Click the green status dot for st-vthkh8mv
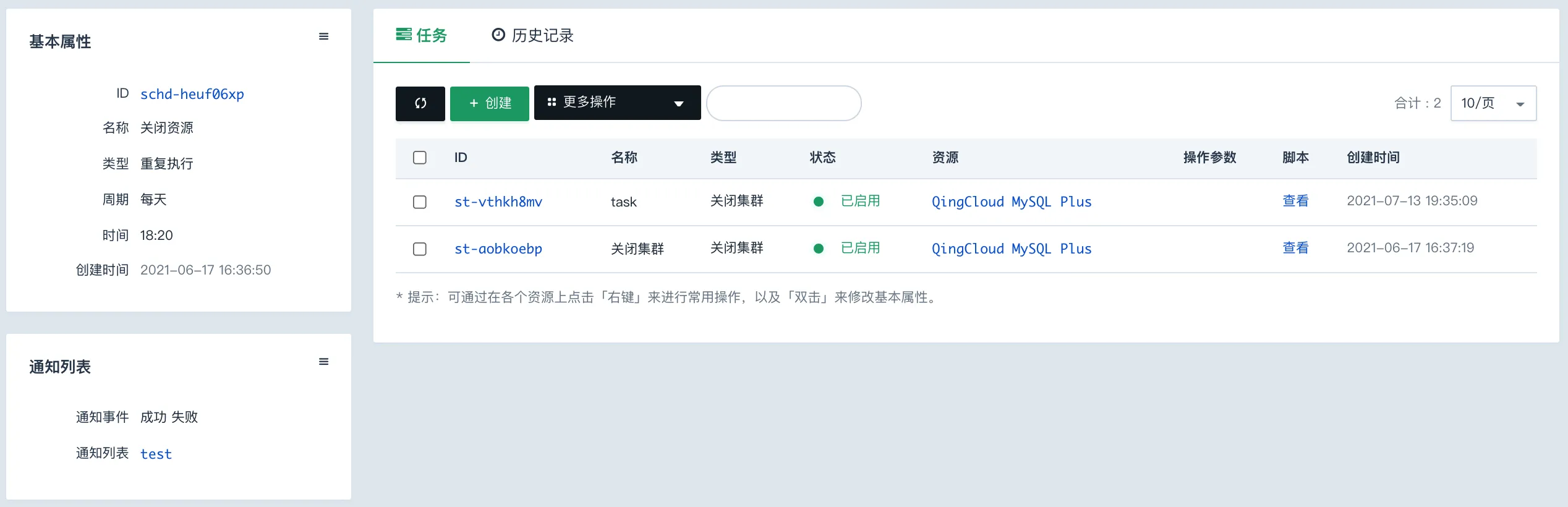1568x507 pixels. [x=819, y=202]
